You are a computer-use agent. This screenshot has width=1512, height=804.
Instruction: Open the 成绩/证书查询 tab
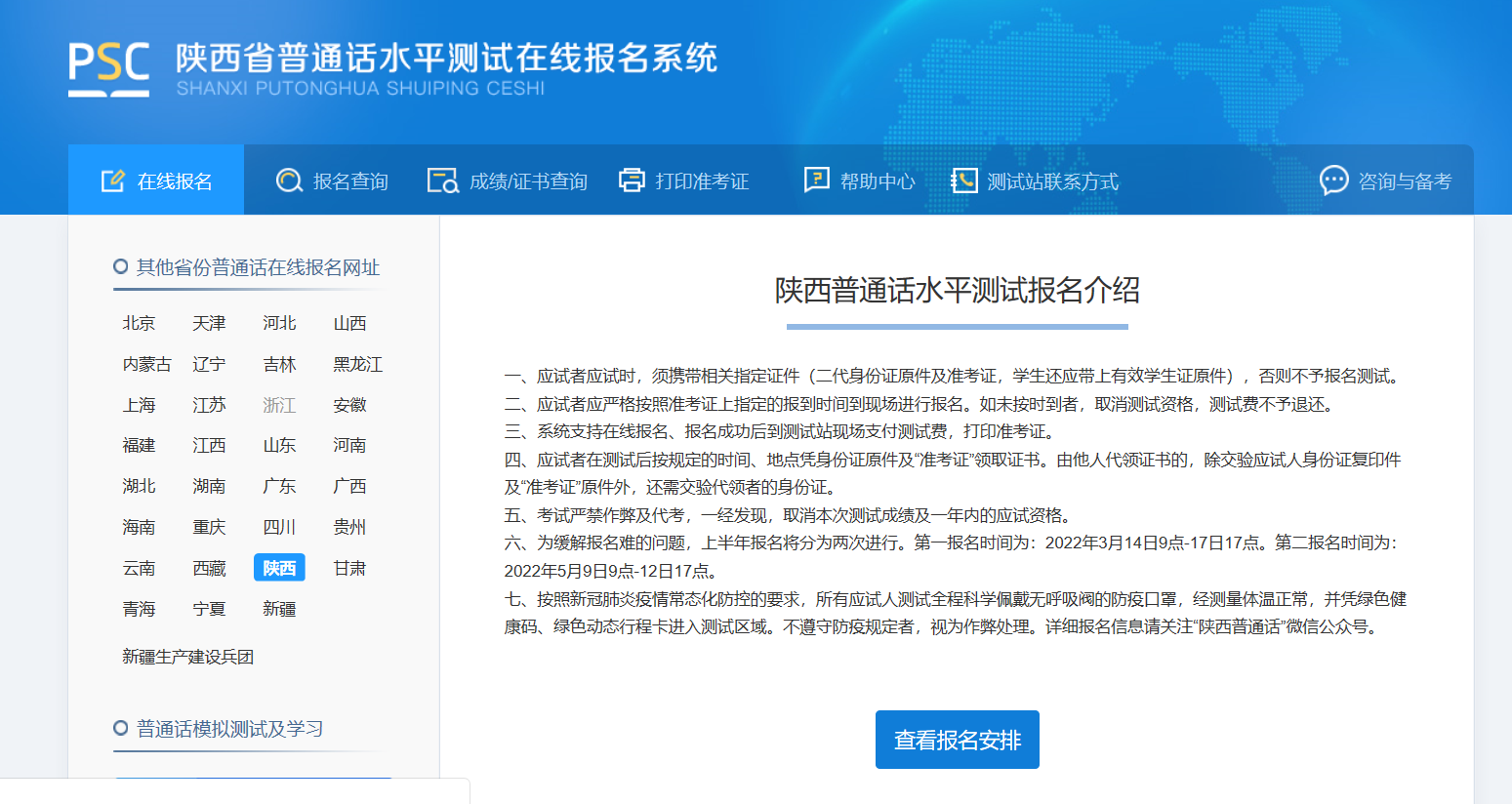pyautogui.click(x=508, y=181)
